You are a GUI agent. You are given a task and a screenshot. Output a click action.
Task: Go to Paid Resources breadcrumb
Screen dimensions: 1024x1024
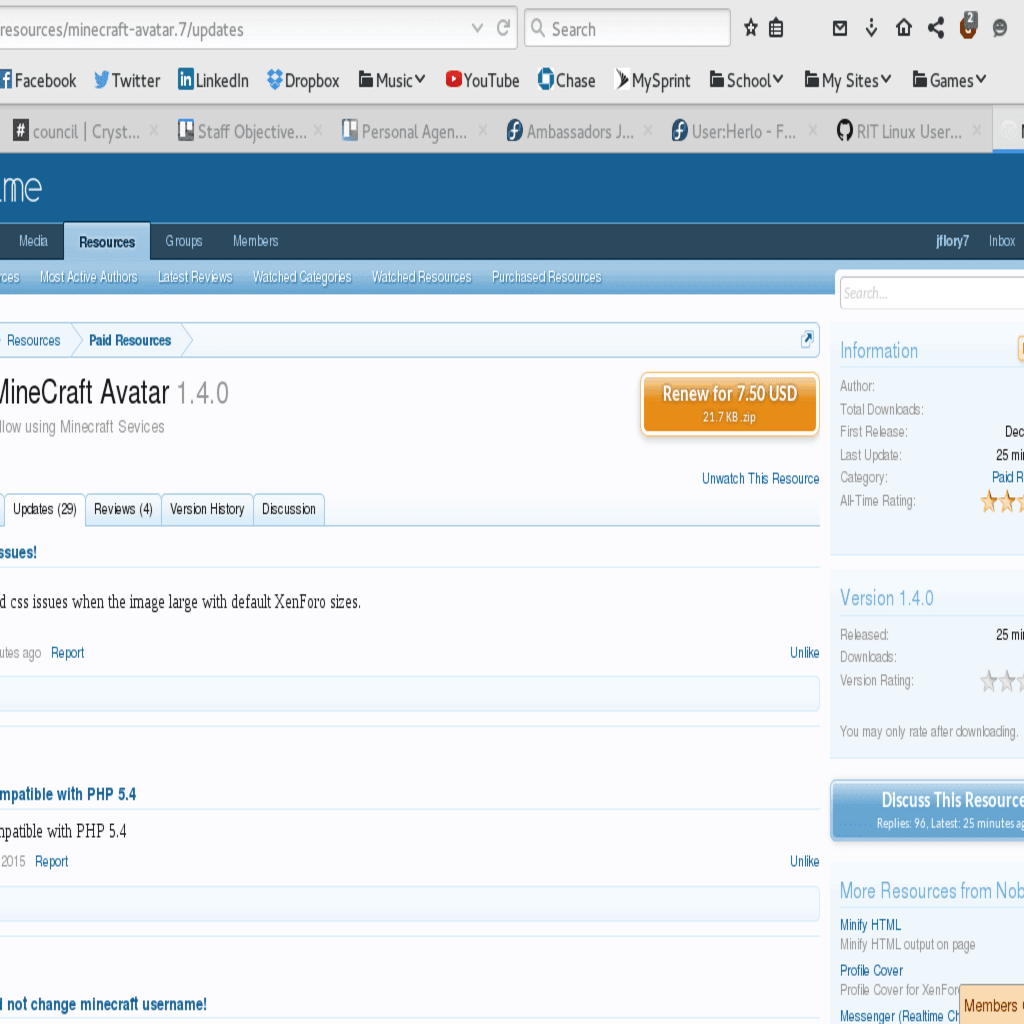coord(130,340)
